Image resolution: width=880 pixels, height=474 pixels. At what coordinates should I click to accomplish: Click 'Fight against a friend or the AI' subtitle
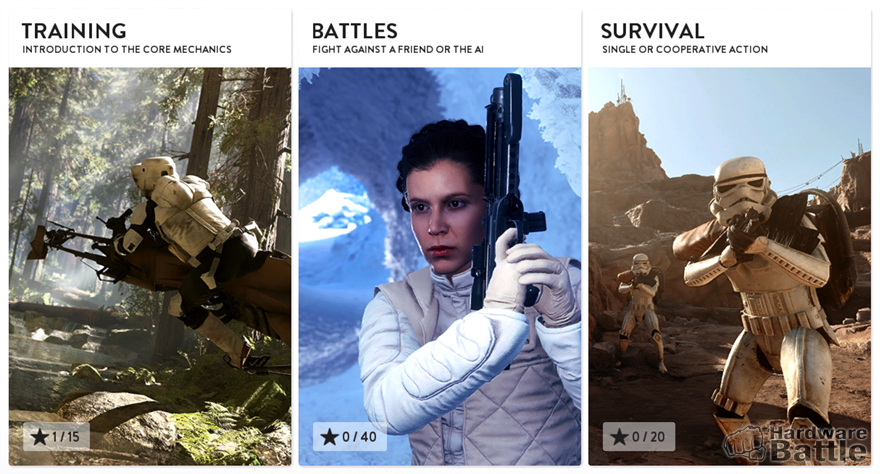(x=398, y=49)
